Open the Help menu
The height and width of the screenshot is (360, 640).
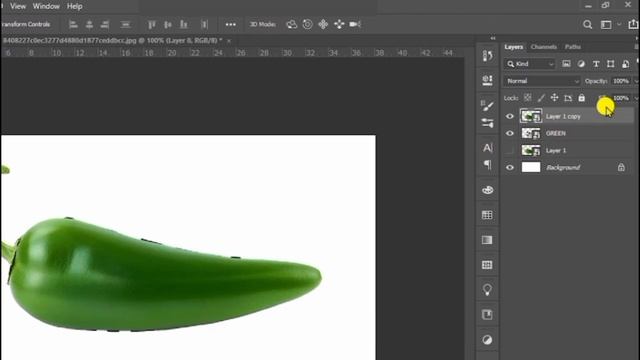point(75,7)
